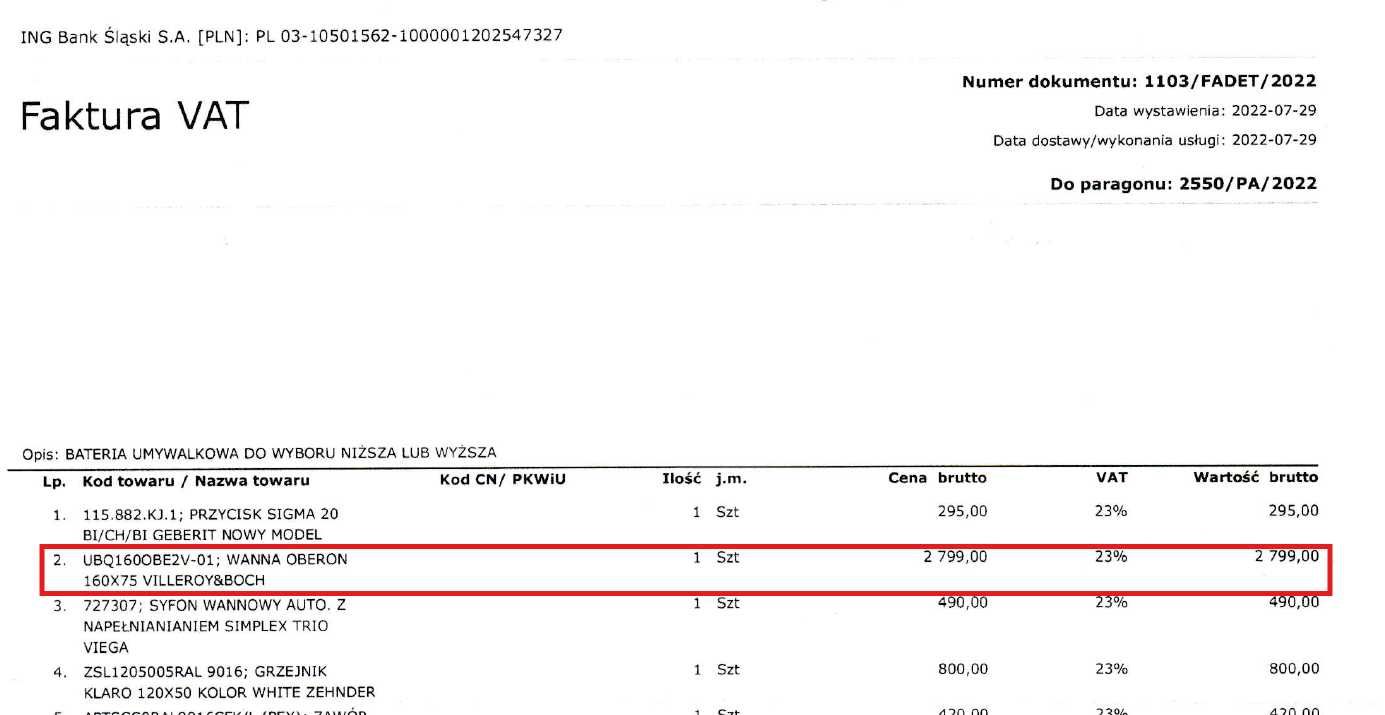Viewport: 1385px width, 715px height.
Task: Select the highlighted WANNA OBERON item name
Action: pos(215,569)
